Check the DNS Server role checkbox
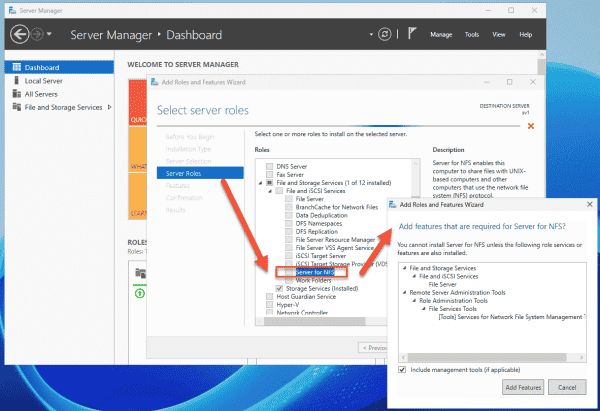This screenshot has height=411, width=600. click(x=269, y=166)
